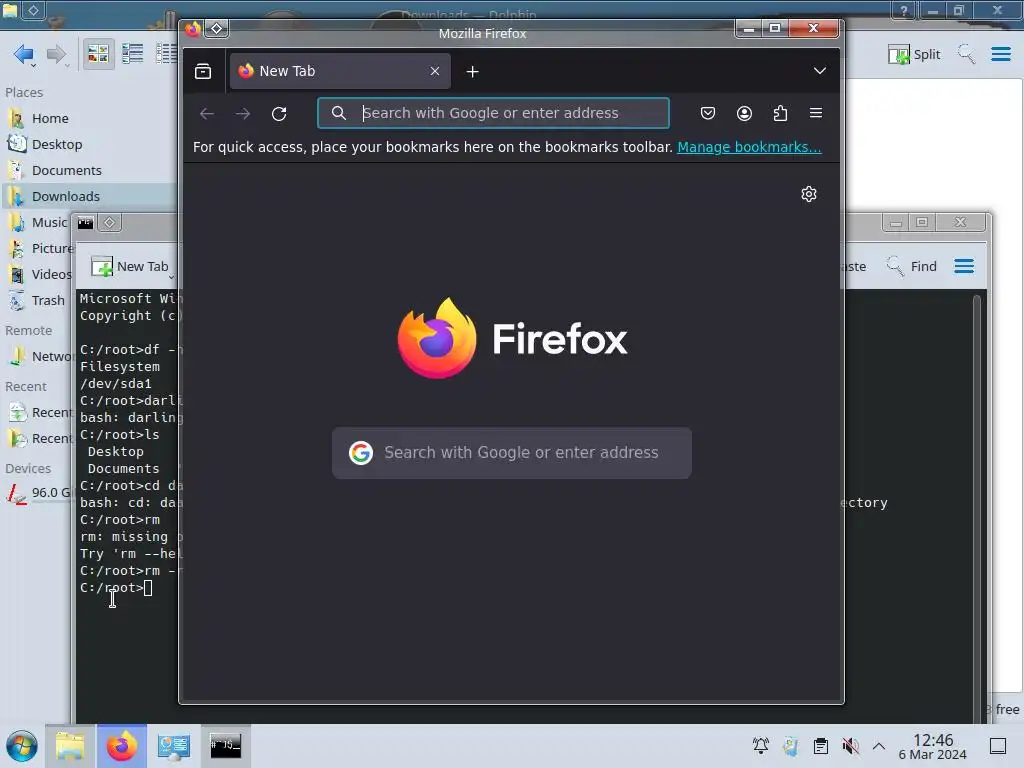Switch Dolphin to icons view mode
This screenshot has height=768, width=1024.
98,54
